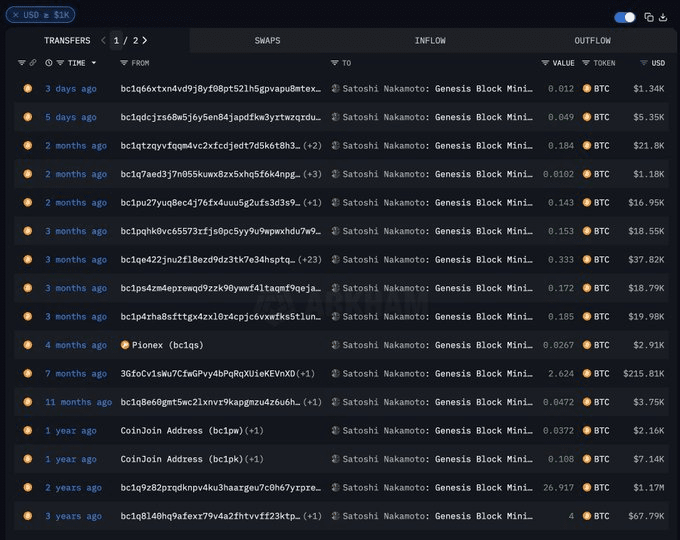The height and width of the screenshot is (540, 680).
Task: Remove the USD ≥ $1K filter chip
Action: point(16,15)
